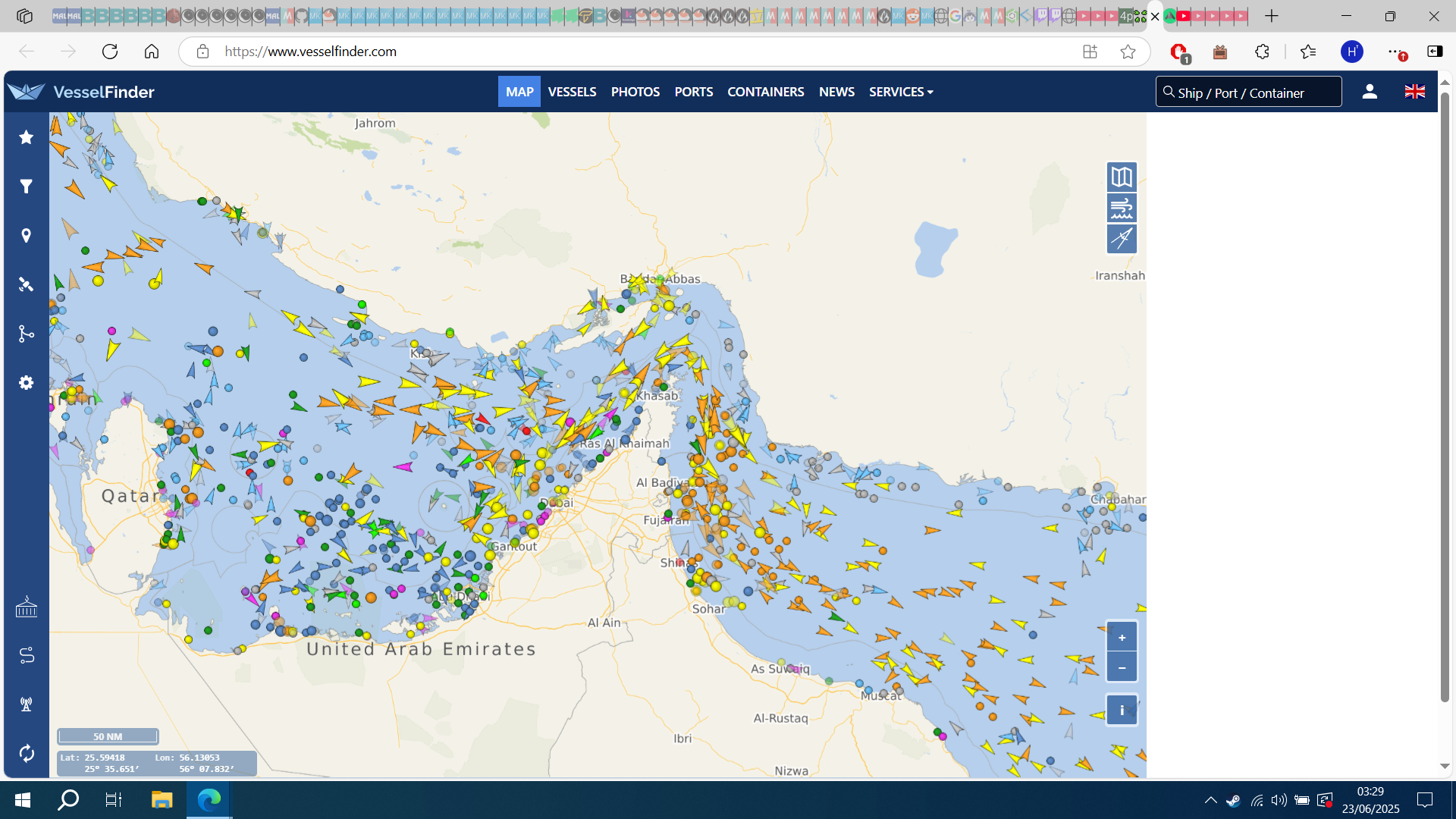Open File Explorer from the taskbar

162,800
